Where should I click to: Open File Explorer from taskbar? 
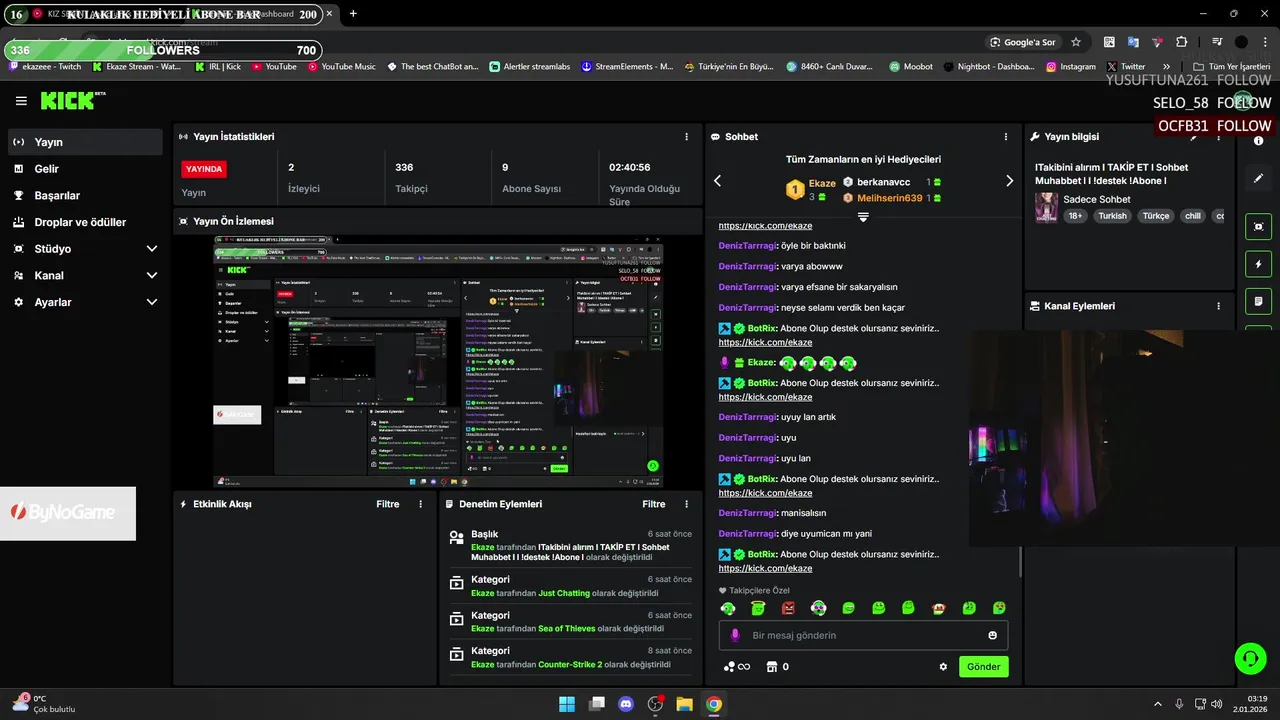(x=684, y=704)
